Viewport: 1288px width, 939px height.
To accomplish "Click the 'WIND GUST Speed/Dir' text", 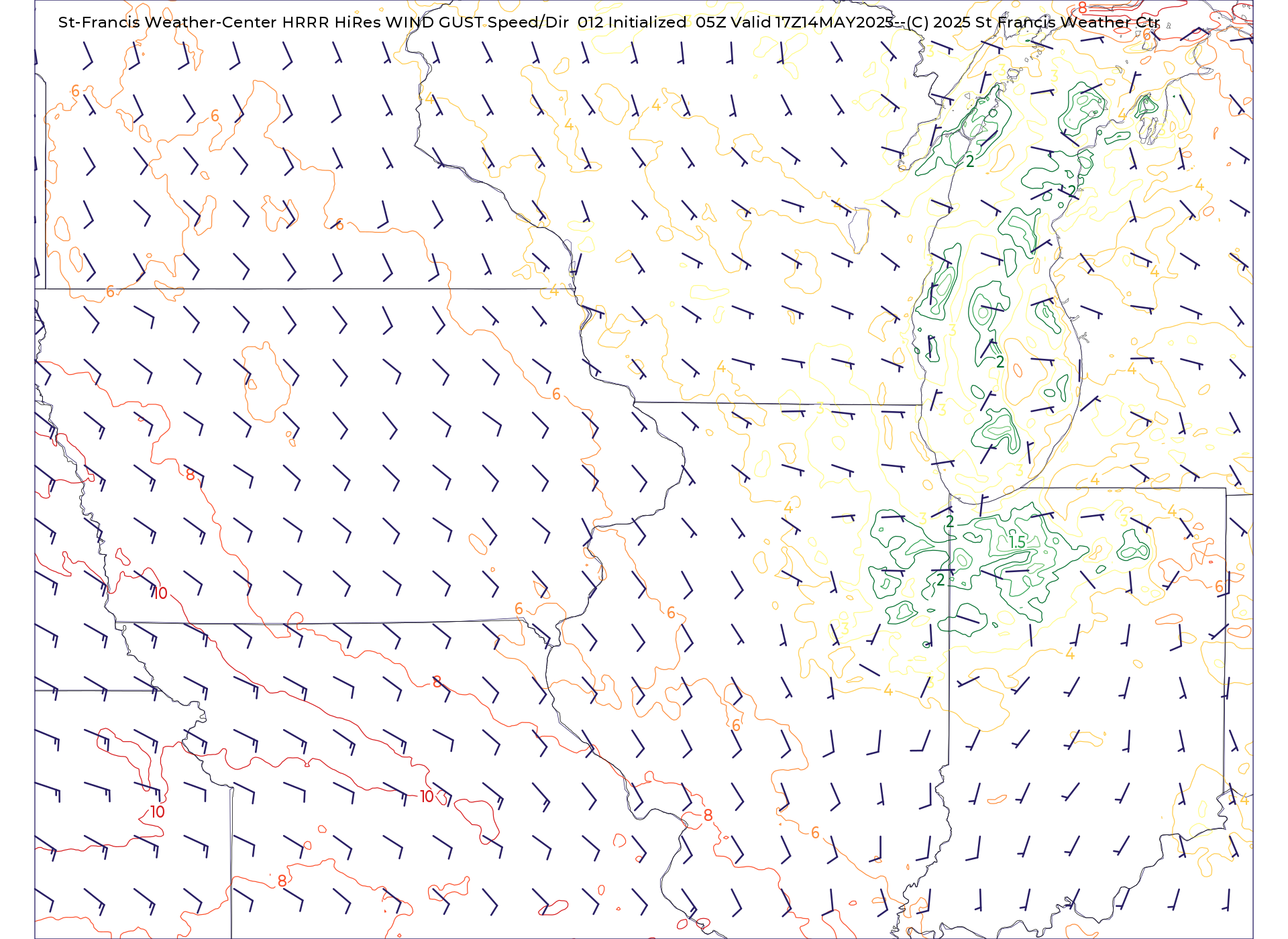I will click(477, 22).
